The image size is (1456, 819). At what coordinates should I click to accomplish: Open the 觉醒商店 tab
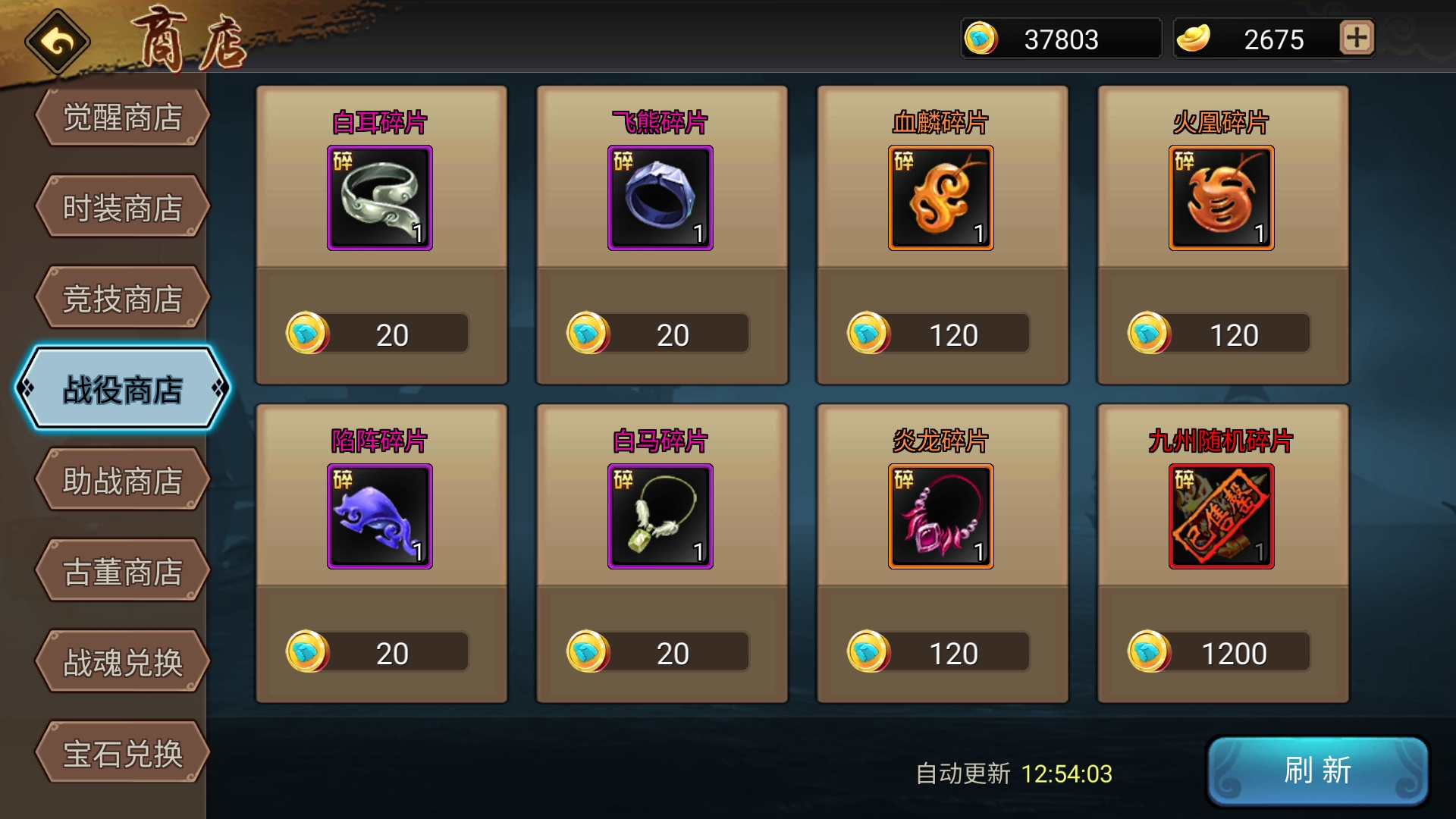[x=122, y=118]
